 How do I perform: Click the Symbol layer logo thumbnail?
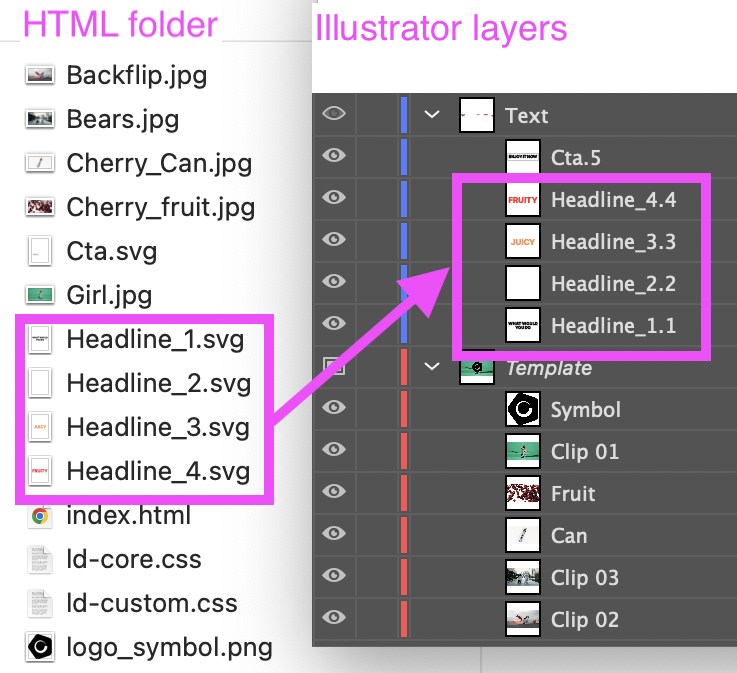[x=523, y=409]
